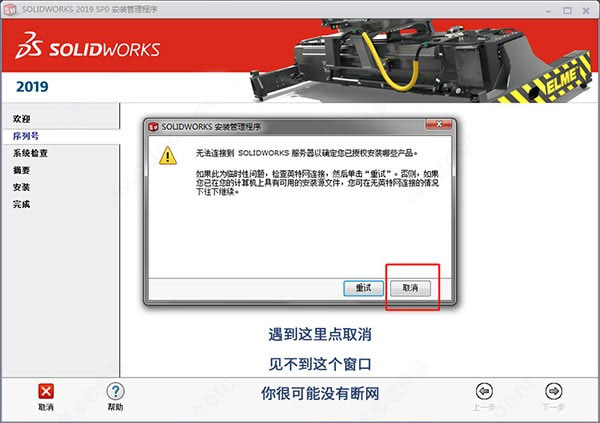The width and height of the screenshot is (600, 423).
Task: Select 摘要 step in sidebar
Action: pos(21,170)
